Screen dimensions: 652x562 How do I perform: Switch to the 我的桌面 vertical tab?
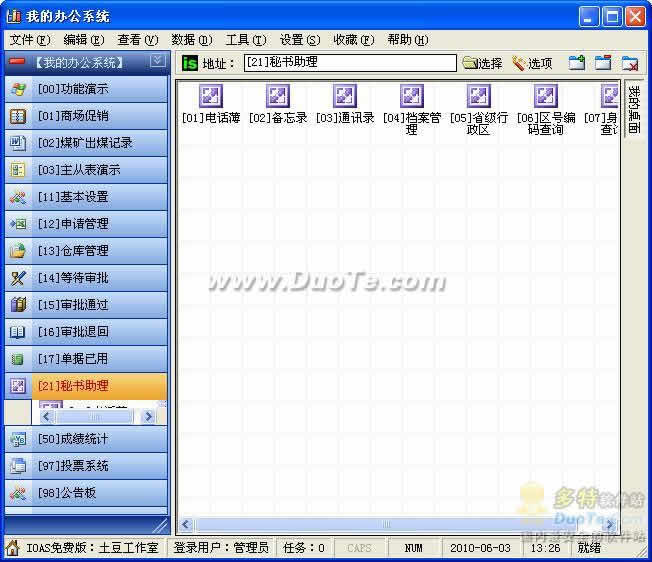tap(633, 109)
